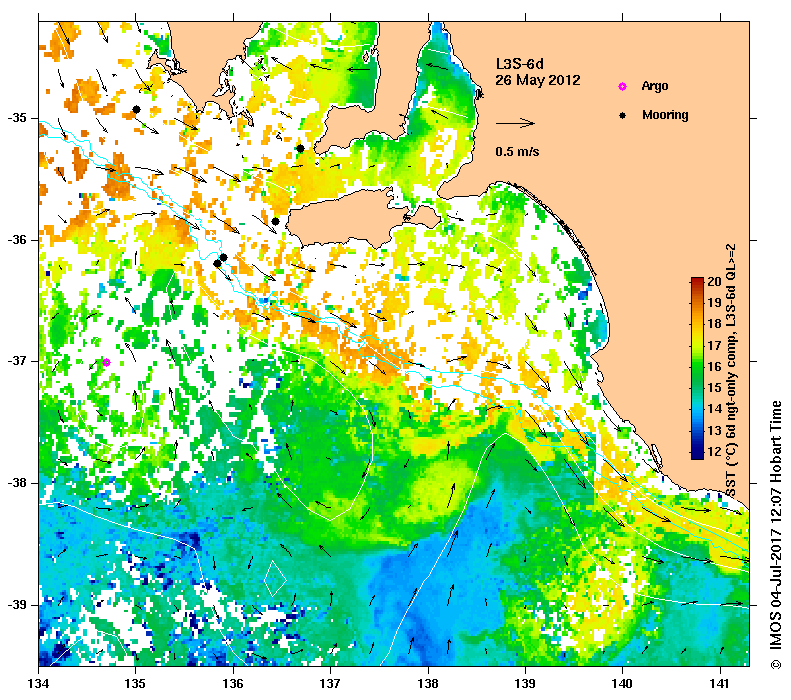Click the '134' longitude axis label
This screenshot has width=791, height=700.
pyautogui.click(x=39, y=684)
